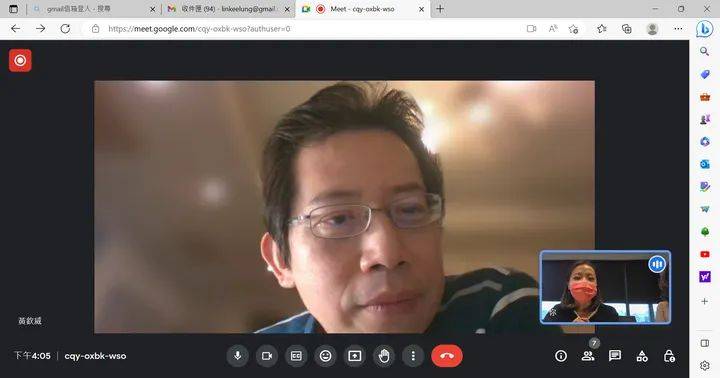Screen dimensions: 720x378
Task: Open a new browser tab
Action: (440, 9)
